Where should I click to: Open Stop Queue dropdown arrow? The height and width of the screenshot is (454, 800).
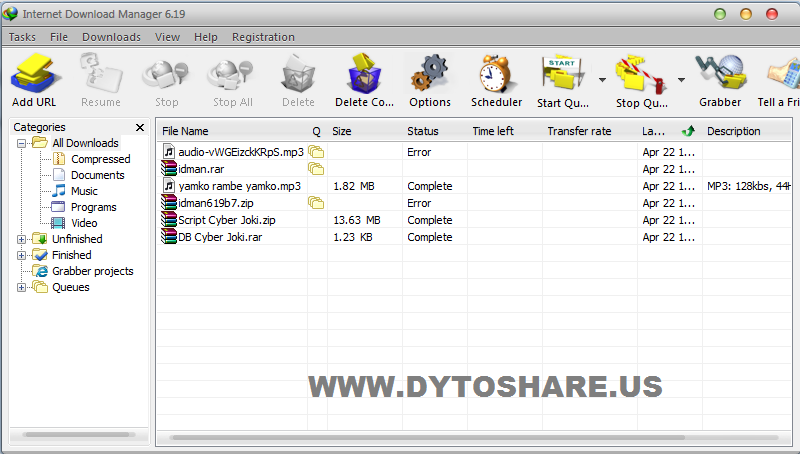click(682, 80)
